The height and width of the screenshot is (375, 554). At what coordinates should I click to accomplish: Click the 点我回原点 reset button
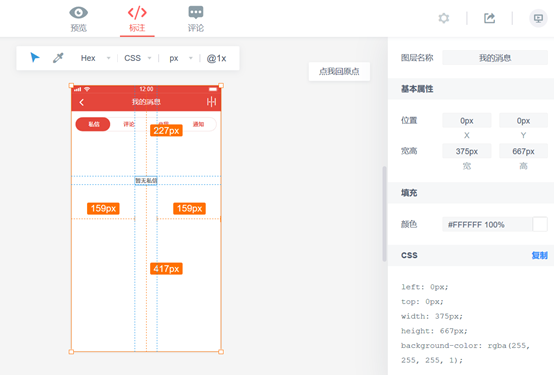(339, 71)
